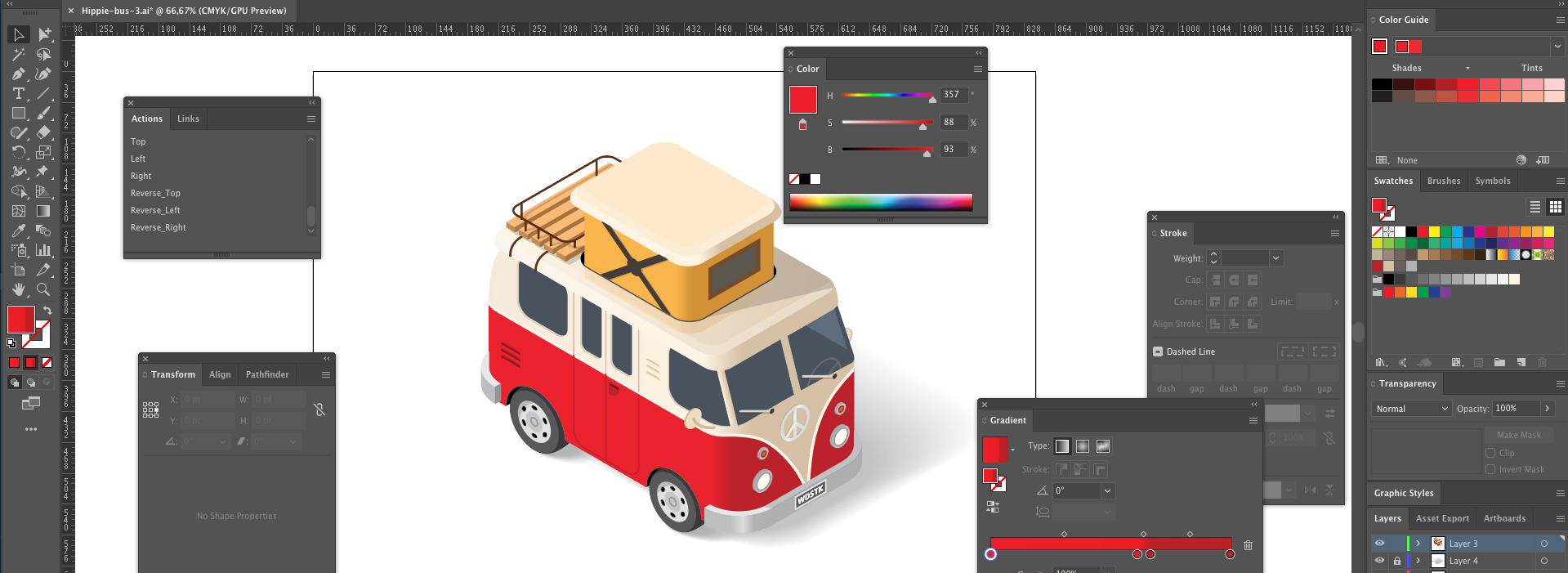Screen dimensions: 1568x573
Task: Open the gradient angle dropdown
Action: tap(1107, 491)
